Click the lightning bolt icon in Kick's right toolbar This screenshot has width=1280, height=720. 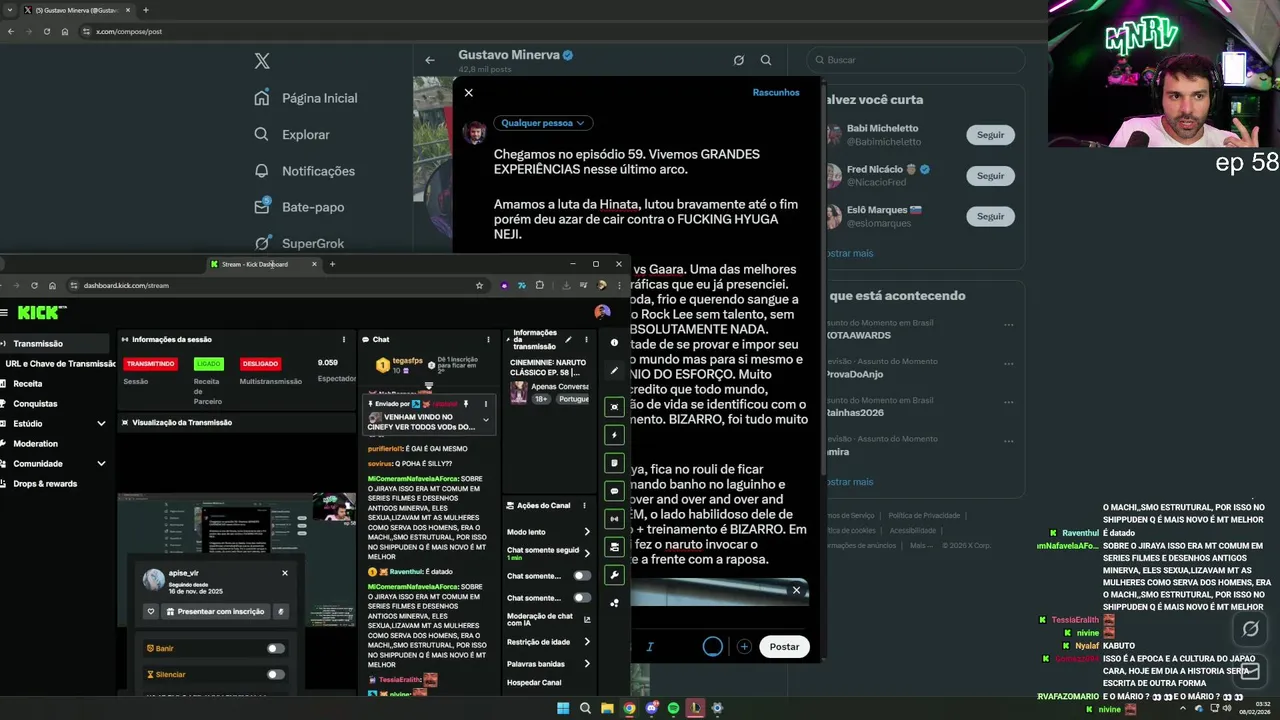click(614, 435)
